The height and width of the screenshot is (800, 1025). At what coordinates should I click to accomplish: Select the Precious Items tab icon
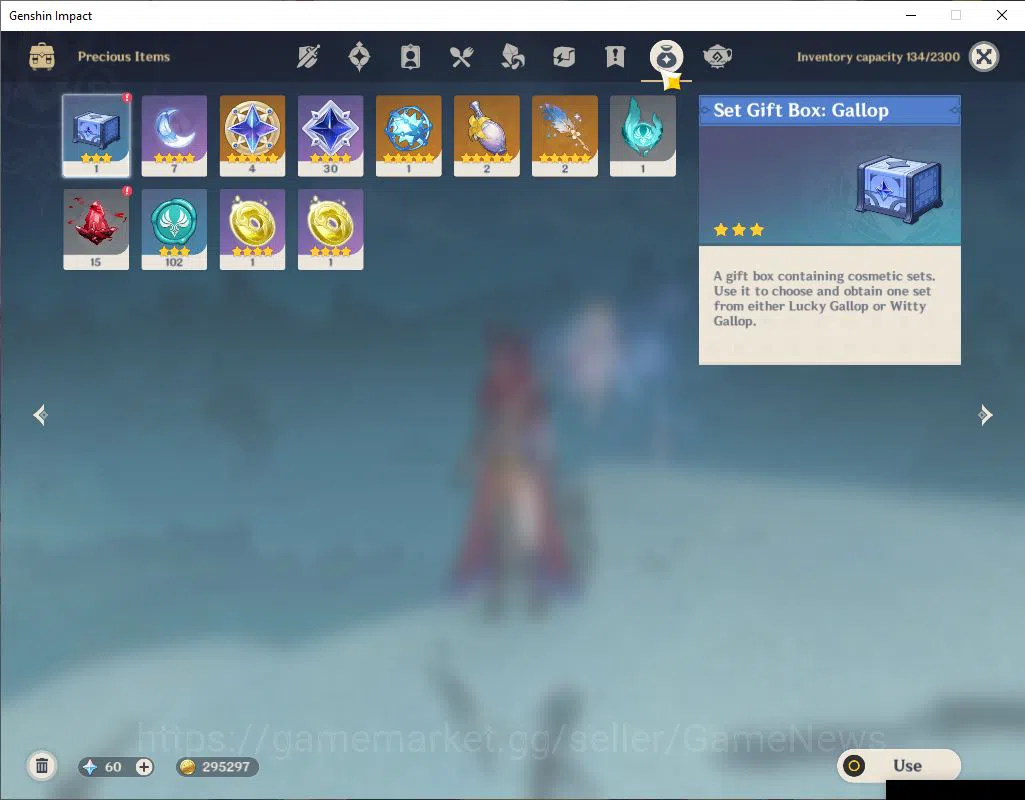coord(666,57)
